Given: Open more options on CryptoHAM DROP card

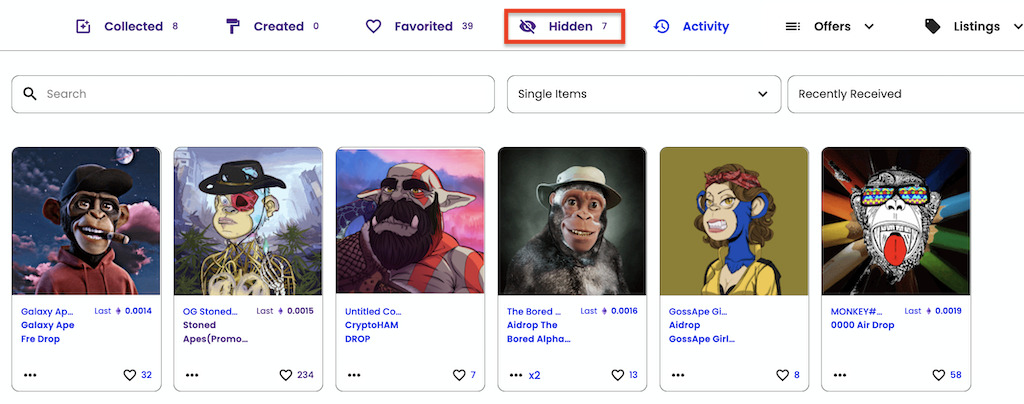Looking at the screenshot, I should (354, 375).
